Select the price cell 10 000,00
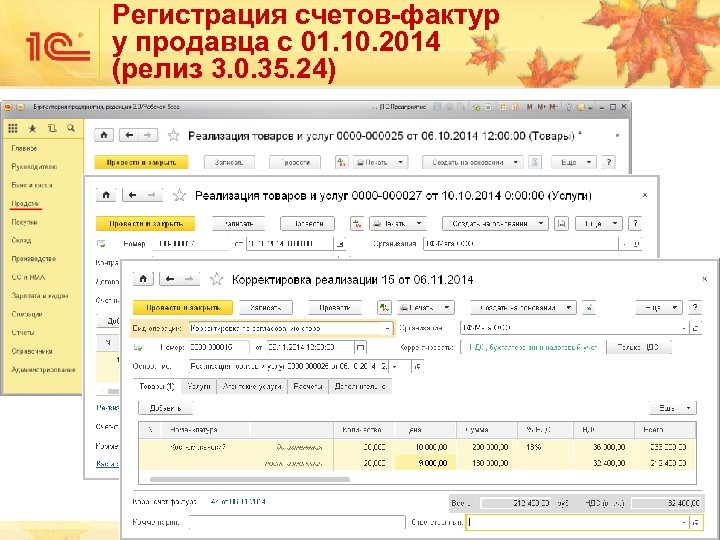The height and width of the screenshot is (540, 720). [426, 447]
